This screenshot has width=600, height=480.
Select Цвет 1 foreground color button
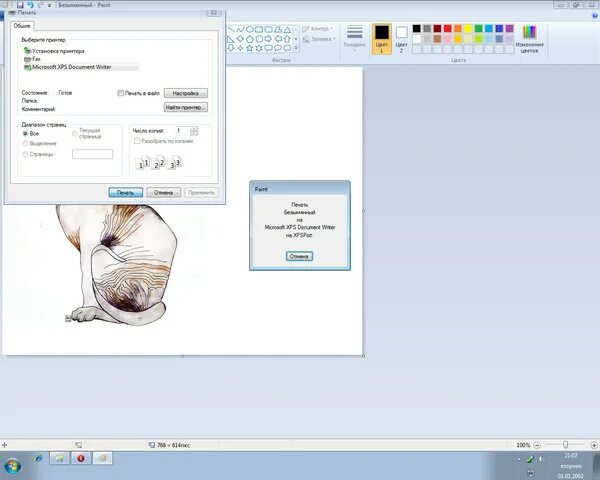(x=382, y=38)
